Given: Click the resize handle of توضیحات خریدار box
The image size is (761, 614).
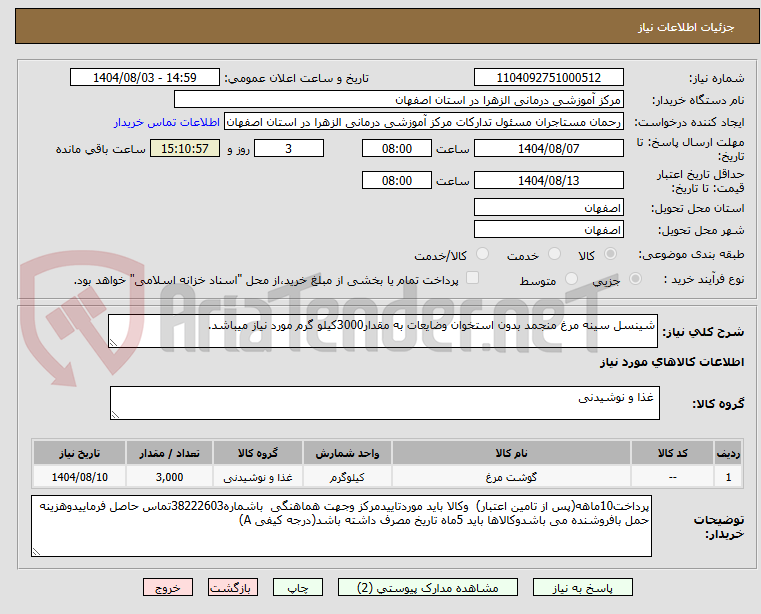Looking at the screenshot, I should [36, 551].
